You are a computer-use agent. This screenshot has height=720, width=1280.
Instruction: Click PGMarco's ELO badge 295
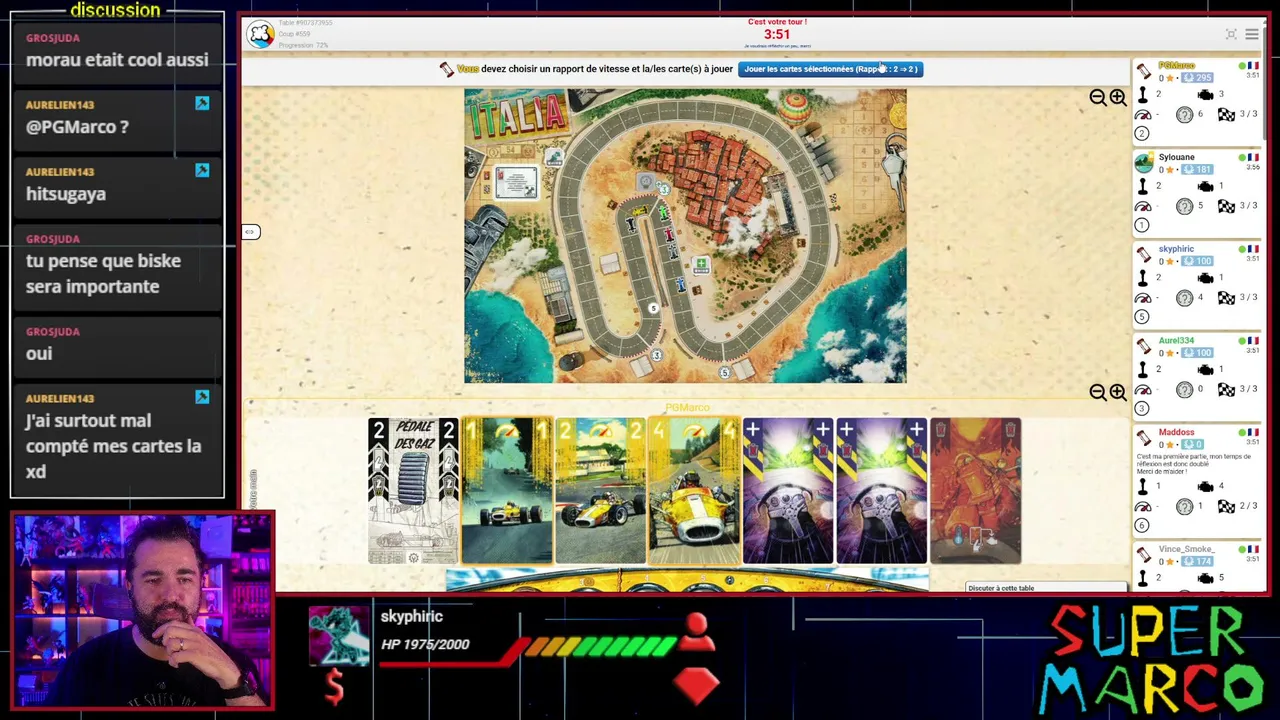(x=1196, y=78)
